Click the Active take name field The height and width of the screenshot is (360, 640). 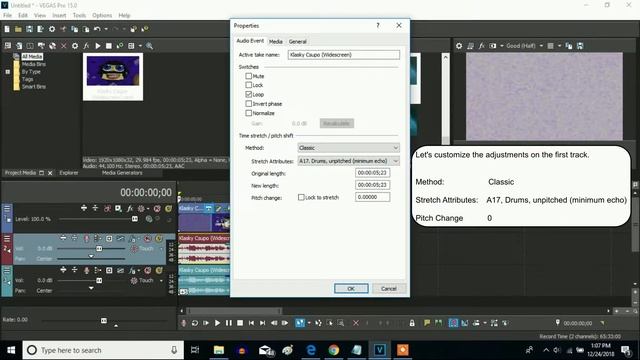click(x=344, y=55)
